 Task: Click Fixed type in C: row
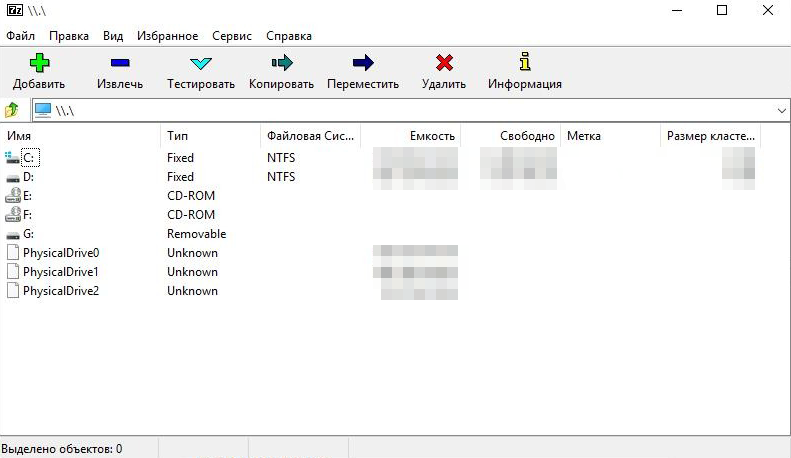click(x=181, y=158)
